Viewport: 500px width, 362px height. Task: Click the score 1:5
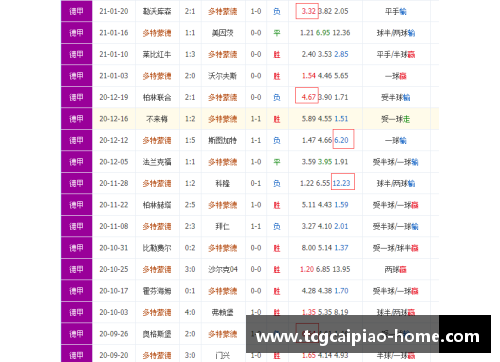pyautogui.click(x=190, y=140)
